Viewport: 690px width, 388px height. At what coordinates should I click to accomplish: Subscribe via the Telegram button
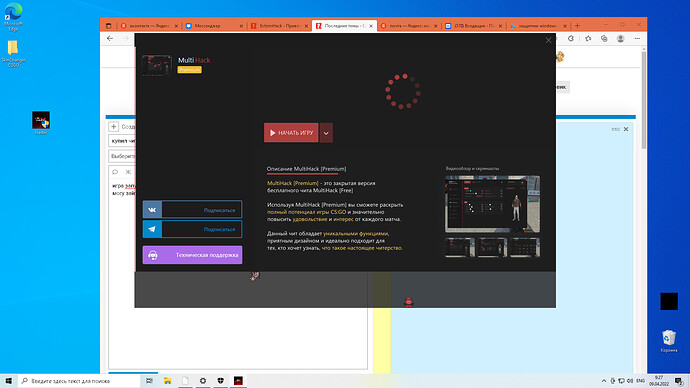coord(192,229)
